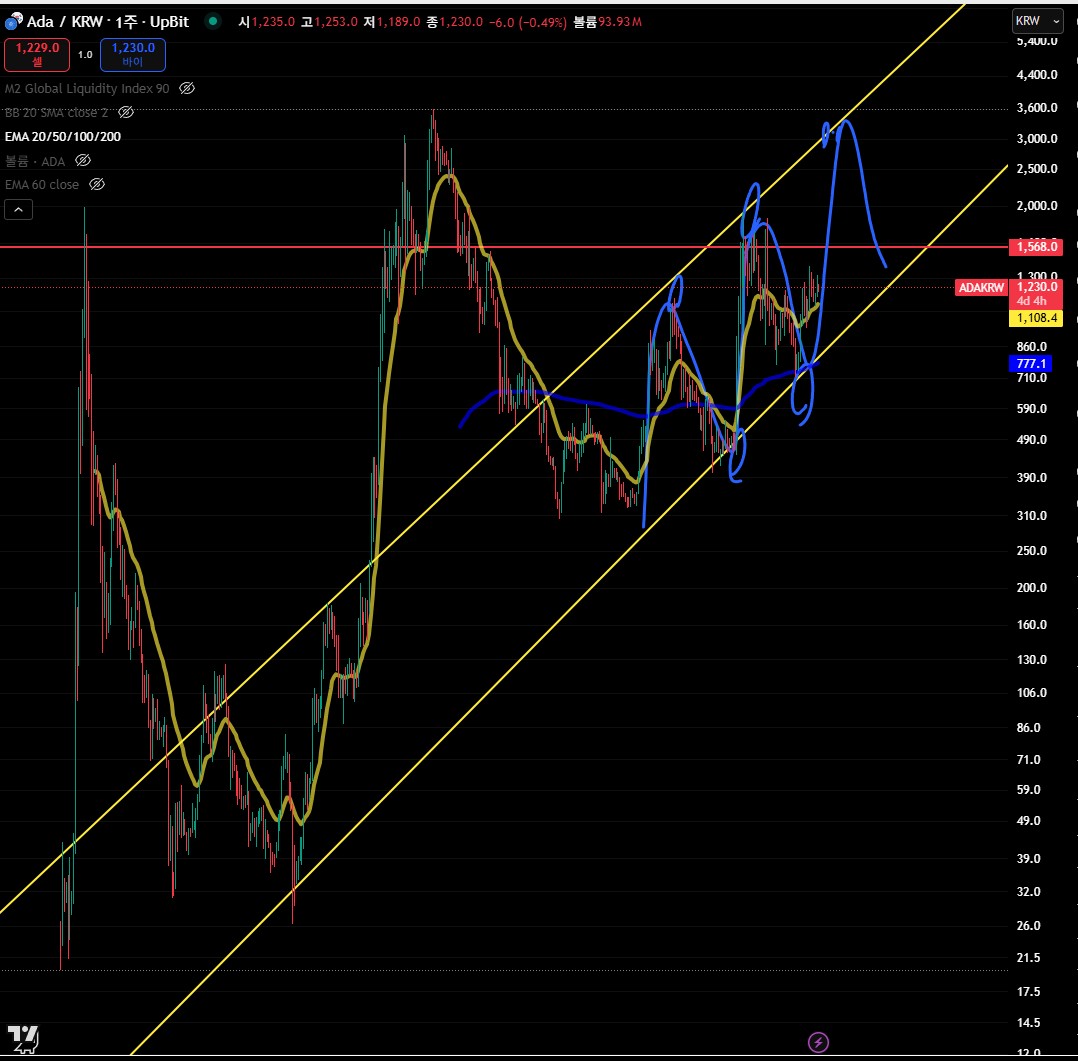Click the low value 1,189.0 in header
The height and width of the screenshot is (1061, 1078).
pyautogui.click(x=398, y=22)
